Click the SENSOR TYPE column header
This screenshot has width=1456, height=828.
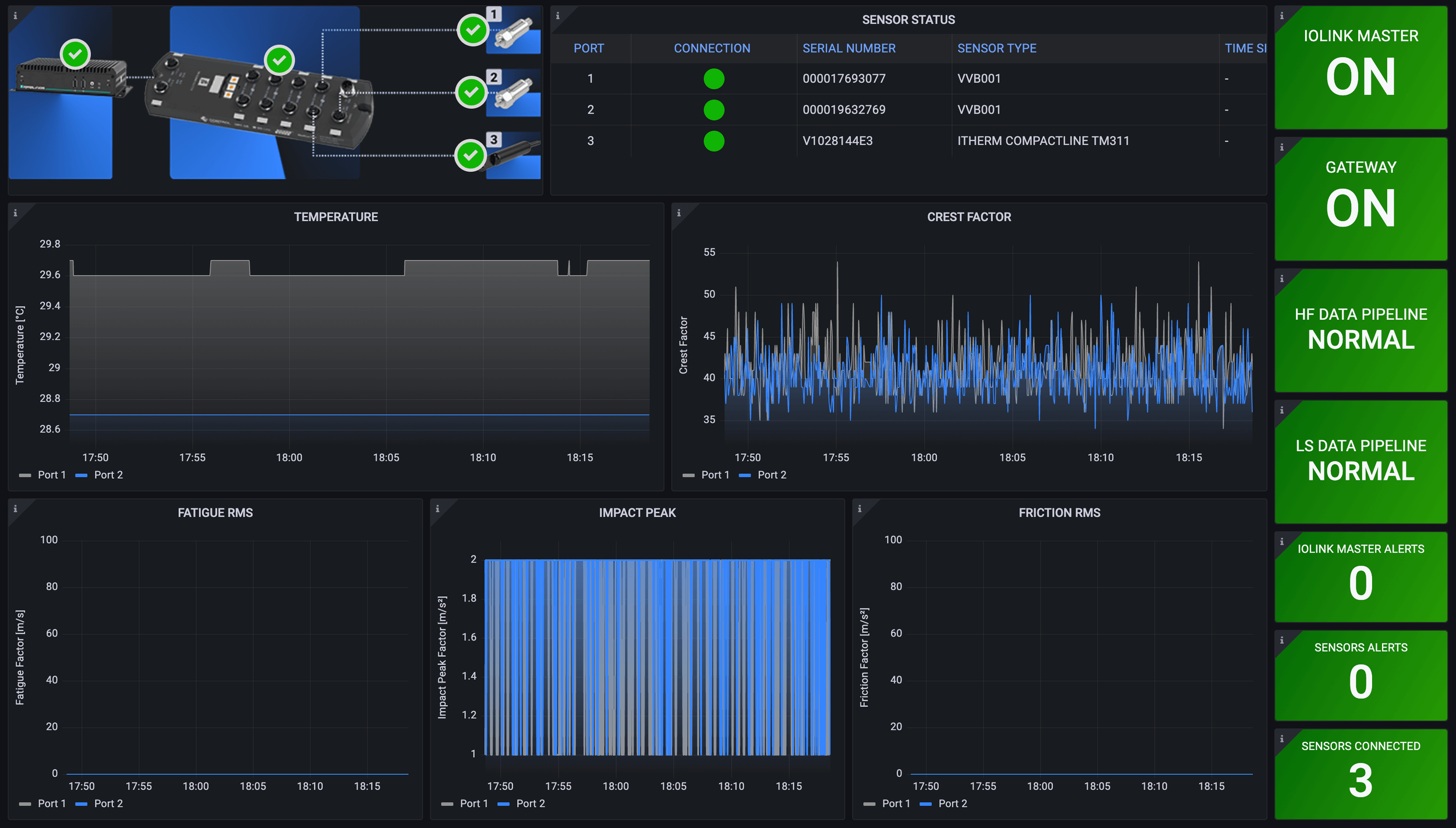(x=997, y=48)
